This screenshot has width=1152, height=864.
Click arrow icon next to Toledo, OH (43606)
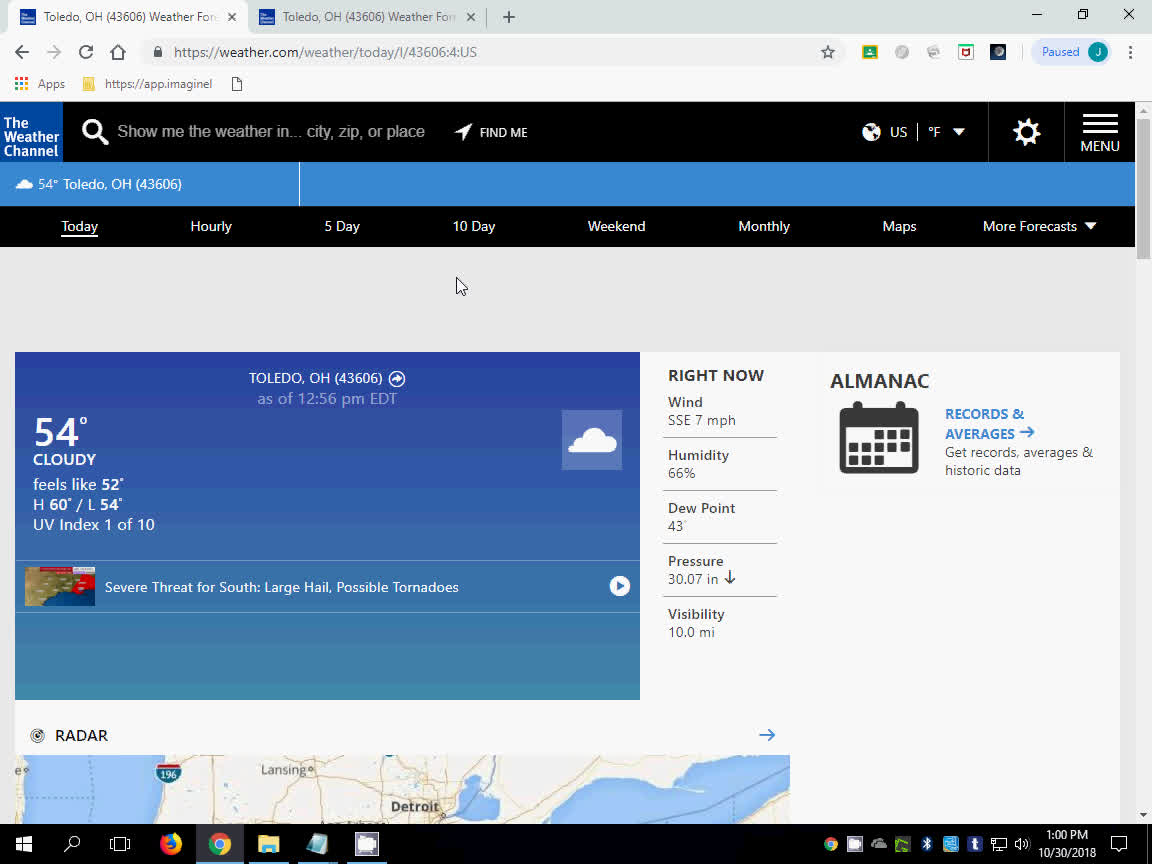point(397,378)
